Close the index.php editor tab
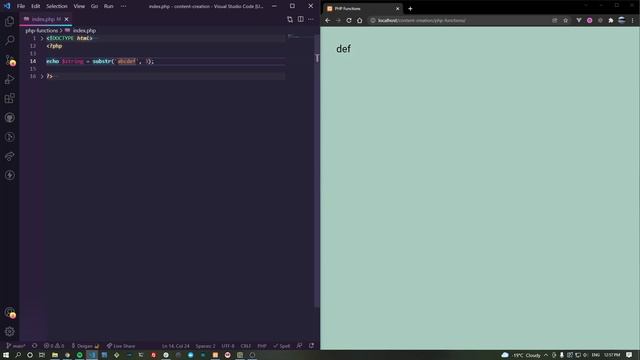640x360 pixels. 67,19
